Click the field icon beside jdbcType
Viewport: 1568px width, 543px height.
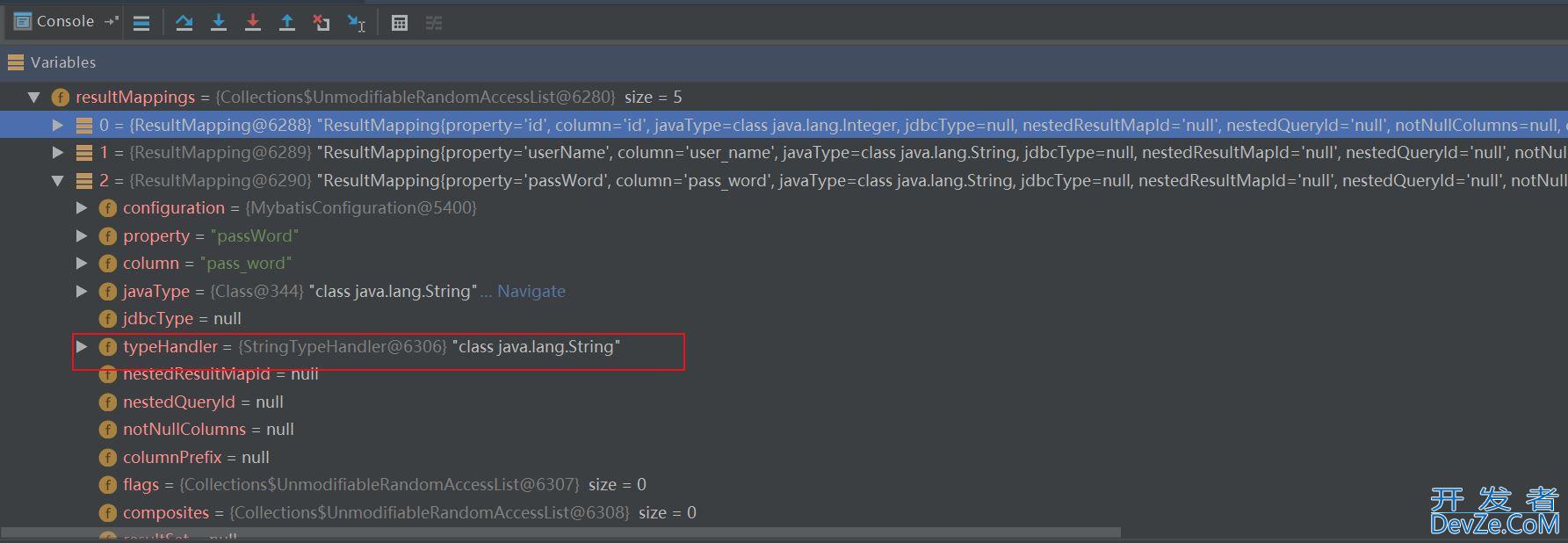click(x=108, y=319)
